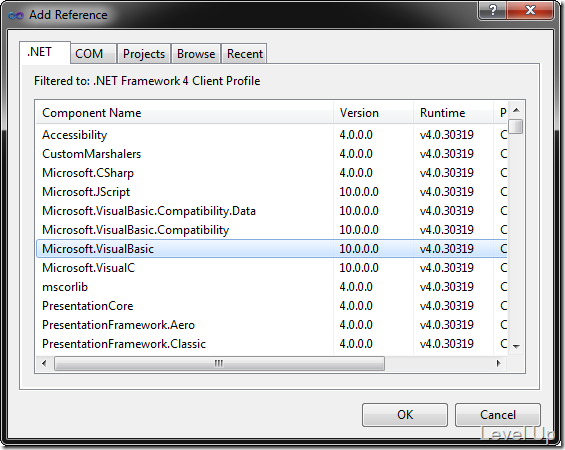
Task: Select the Accessibility component
Action: coord(271,135)
